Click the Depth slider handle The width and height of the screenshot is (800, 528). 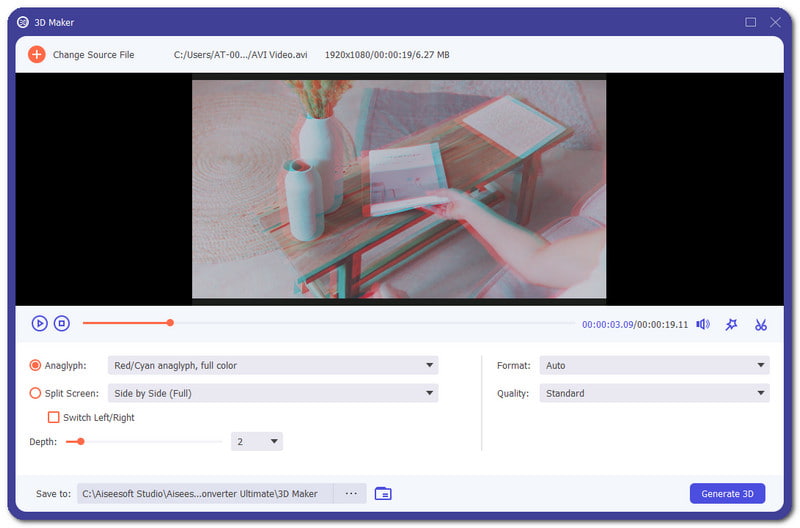tap(81, 441)
